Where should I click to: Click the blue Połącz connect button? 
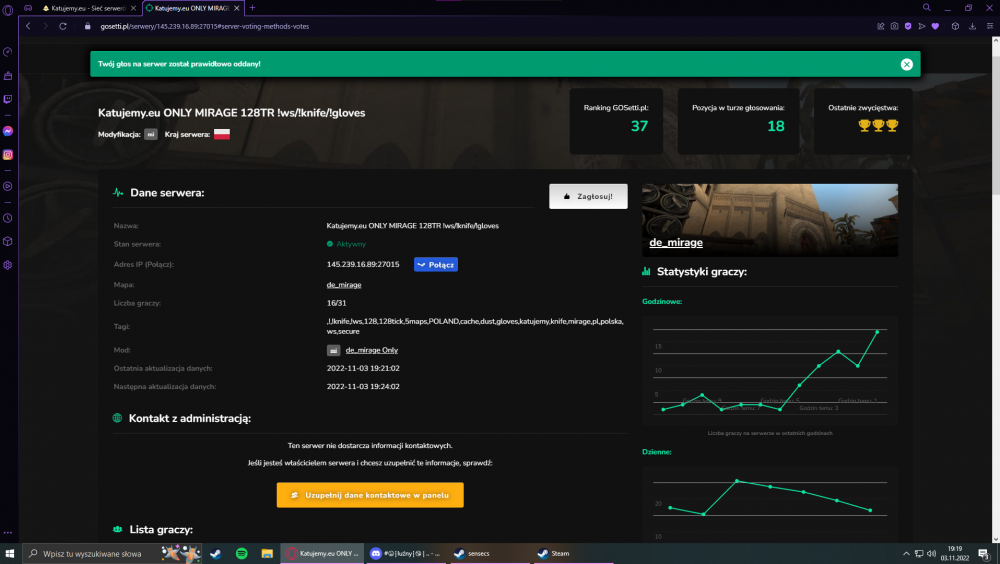[x=436, y=264]
